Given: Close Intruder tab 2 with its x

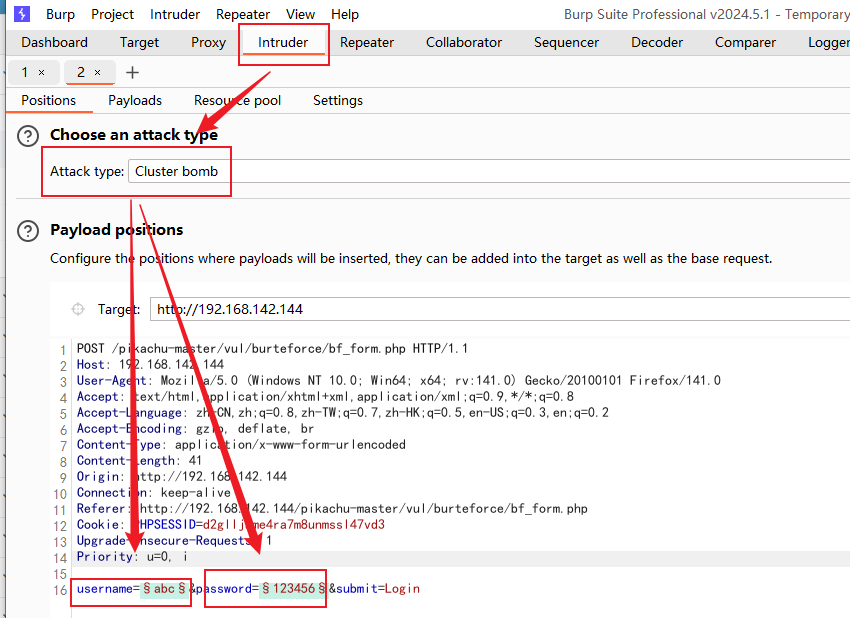Looking at the screenshot, I should (x=98, y=73).
